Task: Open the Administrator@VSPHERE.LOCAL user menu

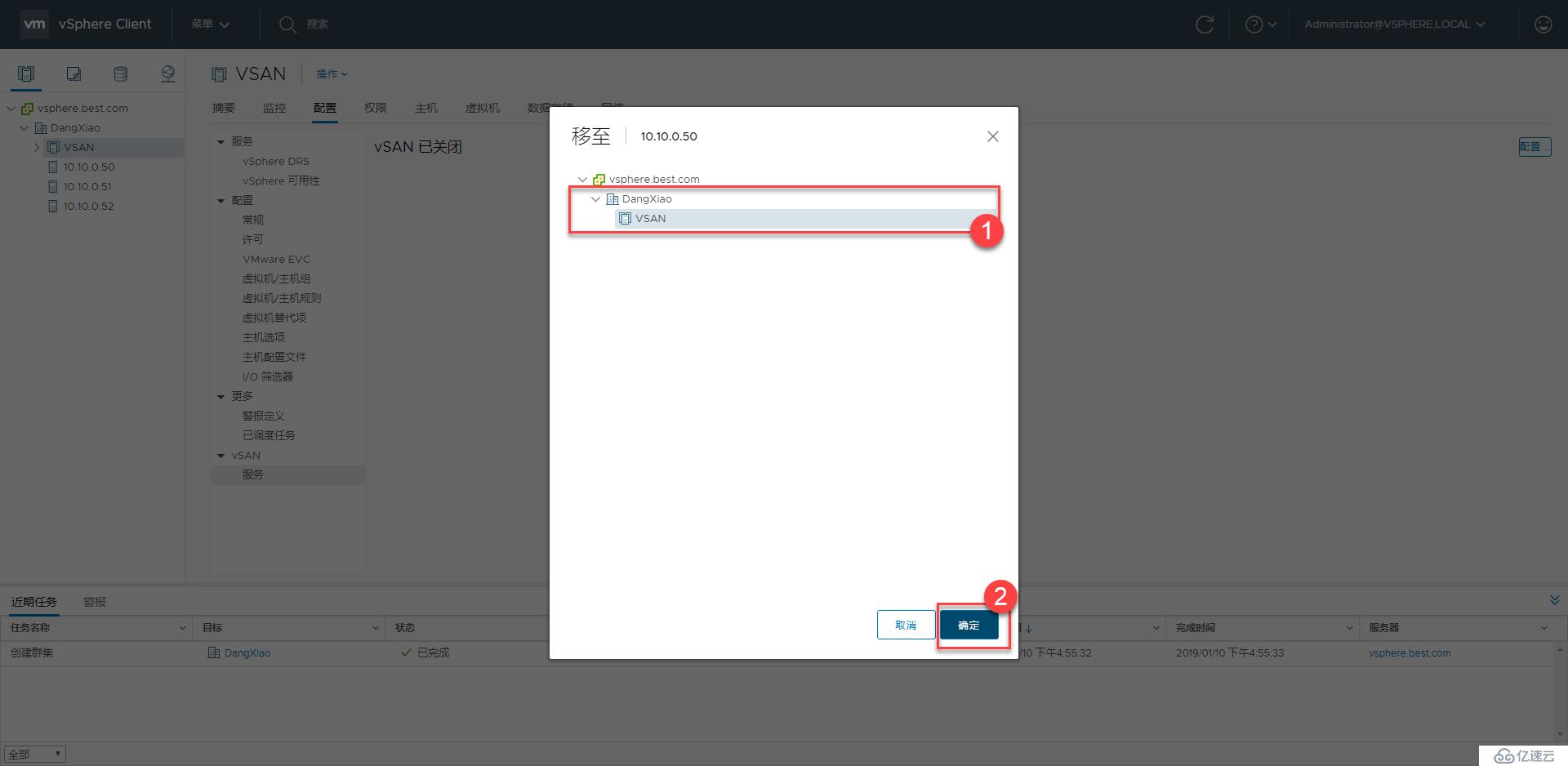Action: click(x=1395, y=24)
